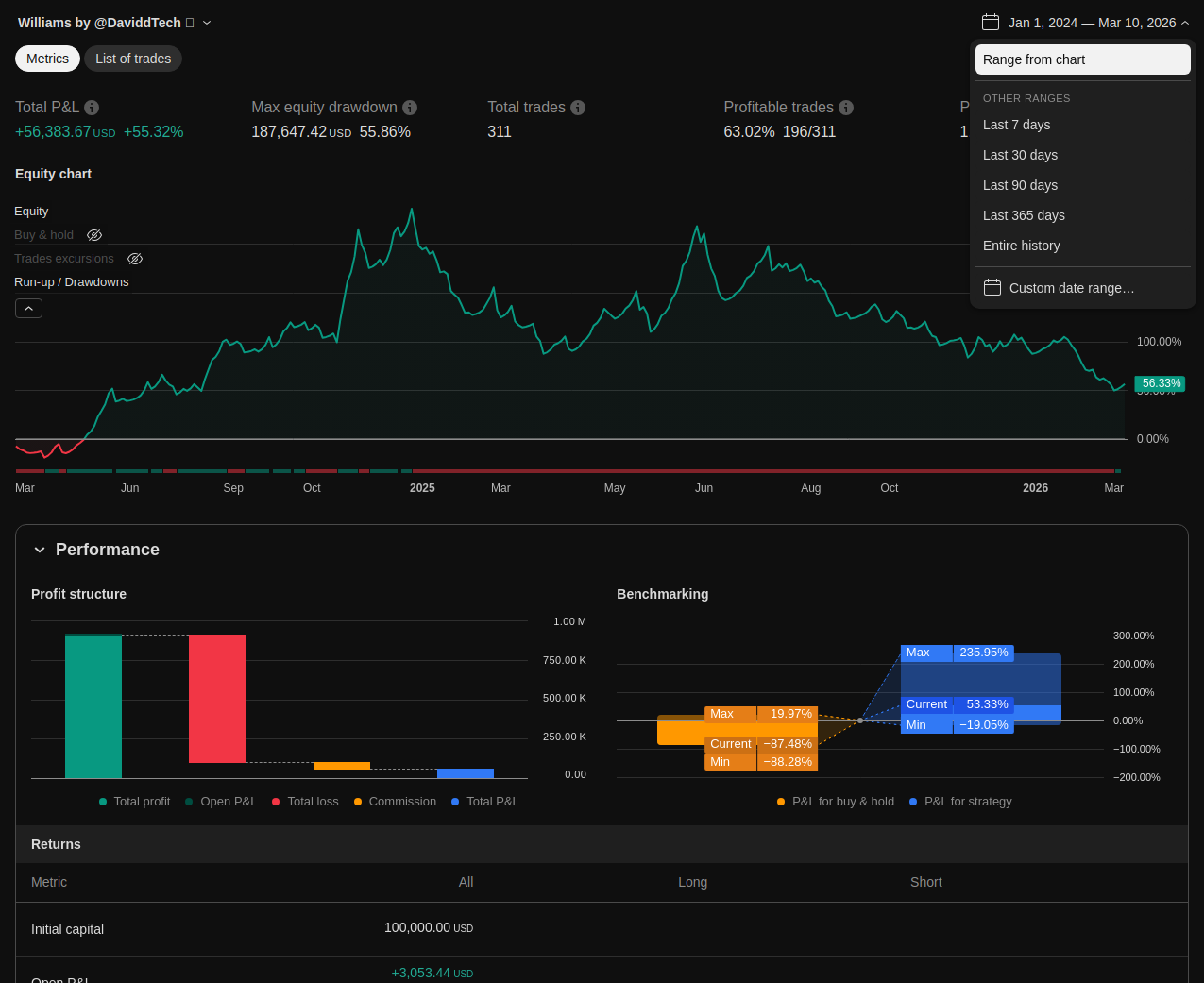Open the strategy title dropdown chevron
This screenshot has width=1204, height=983.
click(x=207, y=23)
